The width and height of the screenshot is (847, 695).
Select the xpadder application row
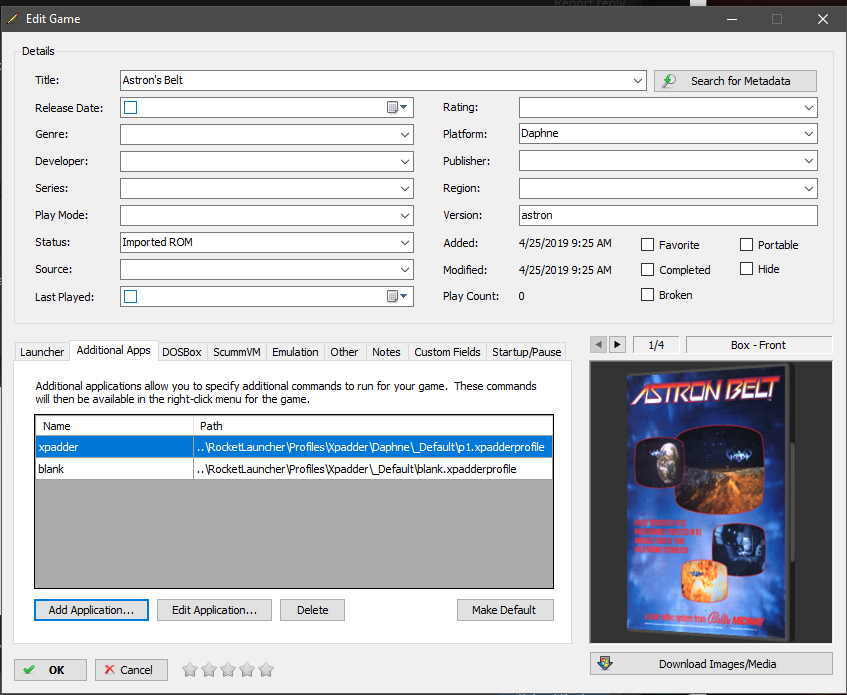[294, 447]
